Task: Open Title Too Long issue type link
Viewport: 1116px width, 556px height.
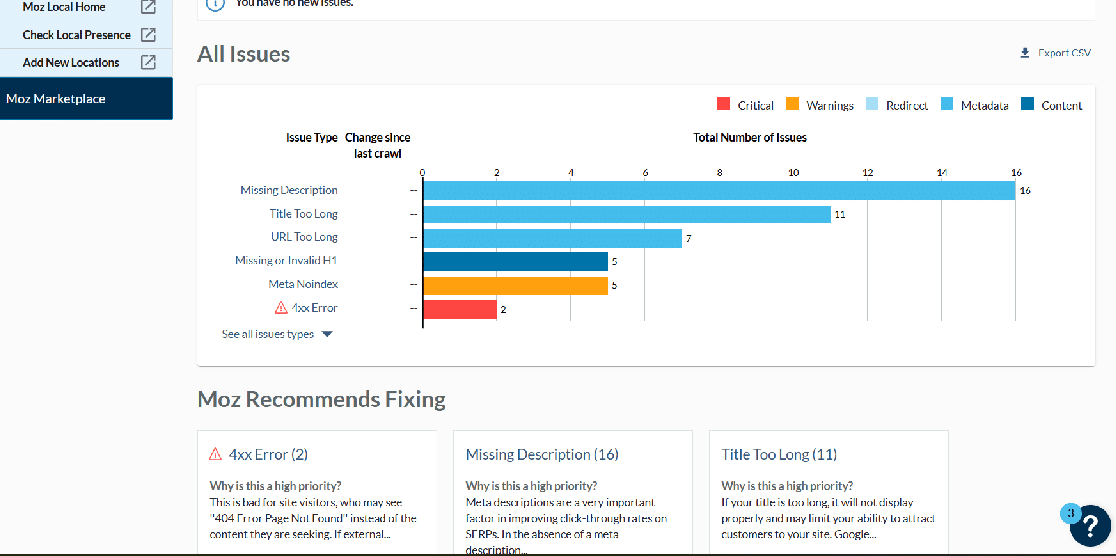Action: click(x=304, y=214)
